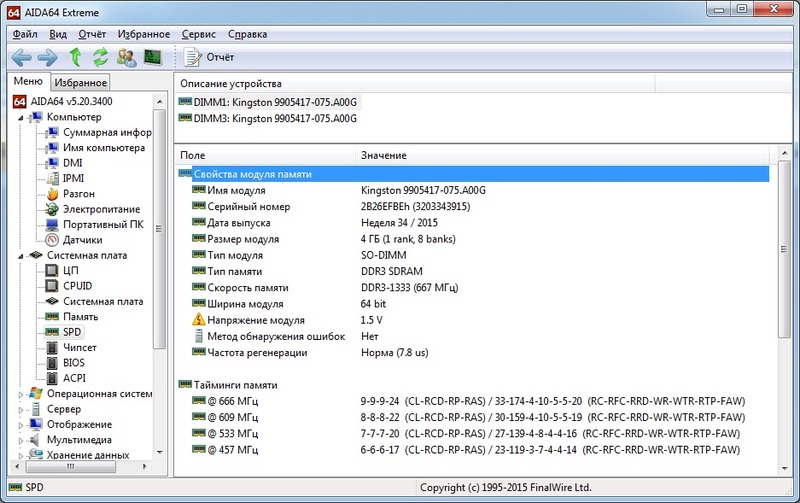Click the monitor diagnostics toolbar icon
This screenshot has width=800, height=503.
click(x=153, y=57)
